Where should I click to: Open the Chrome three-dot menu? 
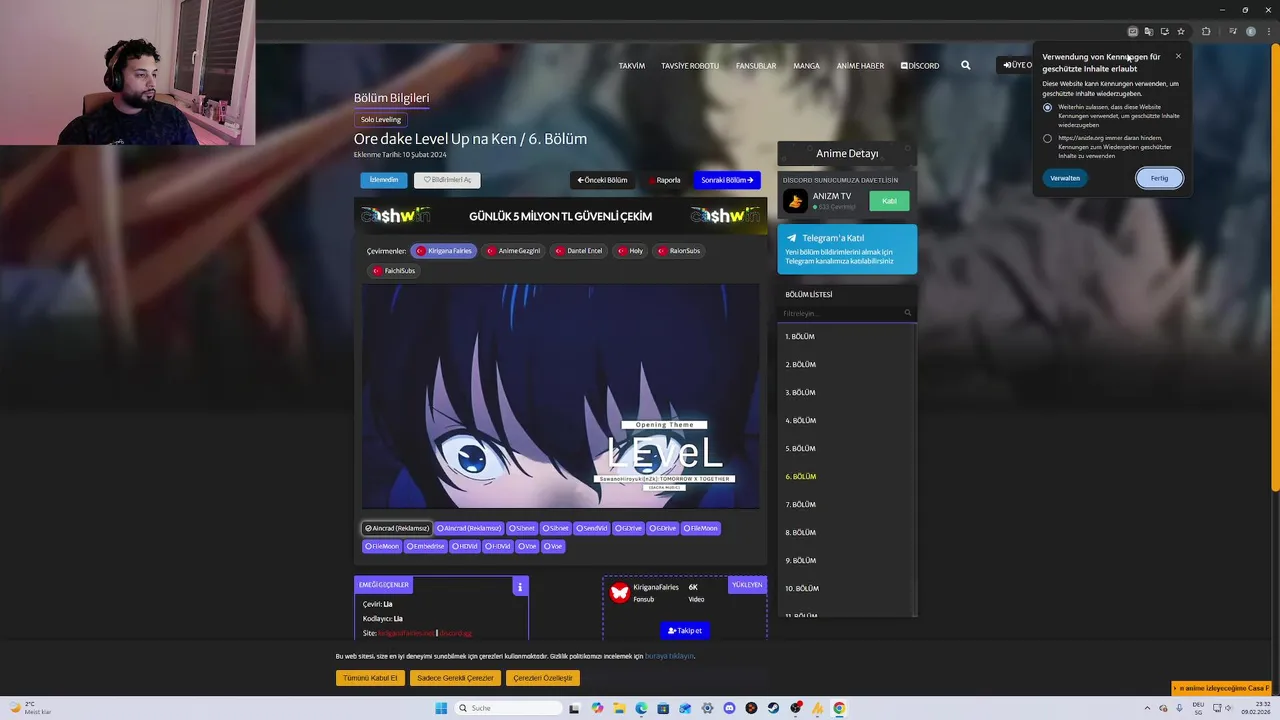(1270, 31)
